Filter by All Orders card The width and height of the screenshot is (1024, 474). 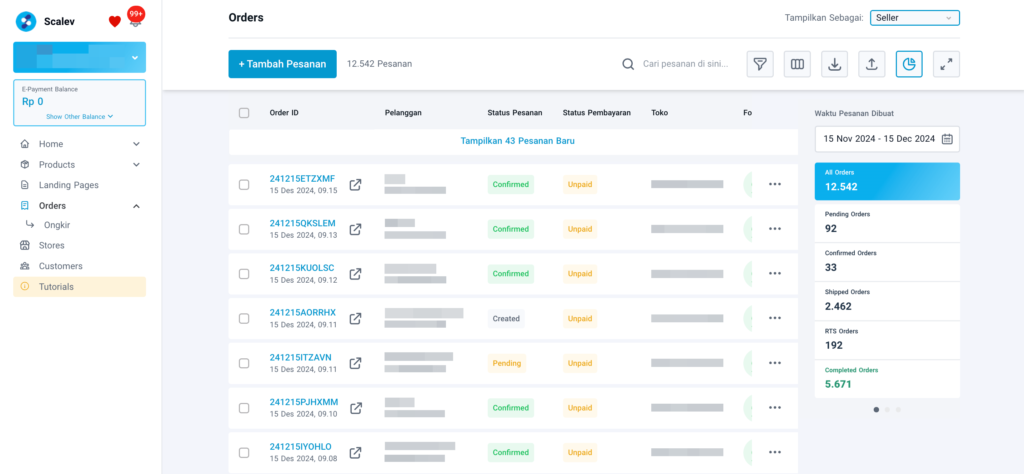pyautogui.click(x=887, y=181)
